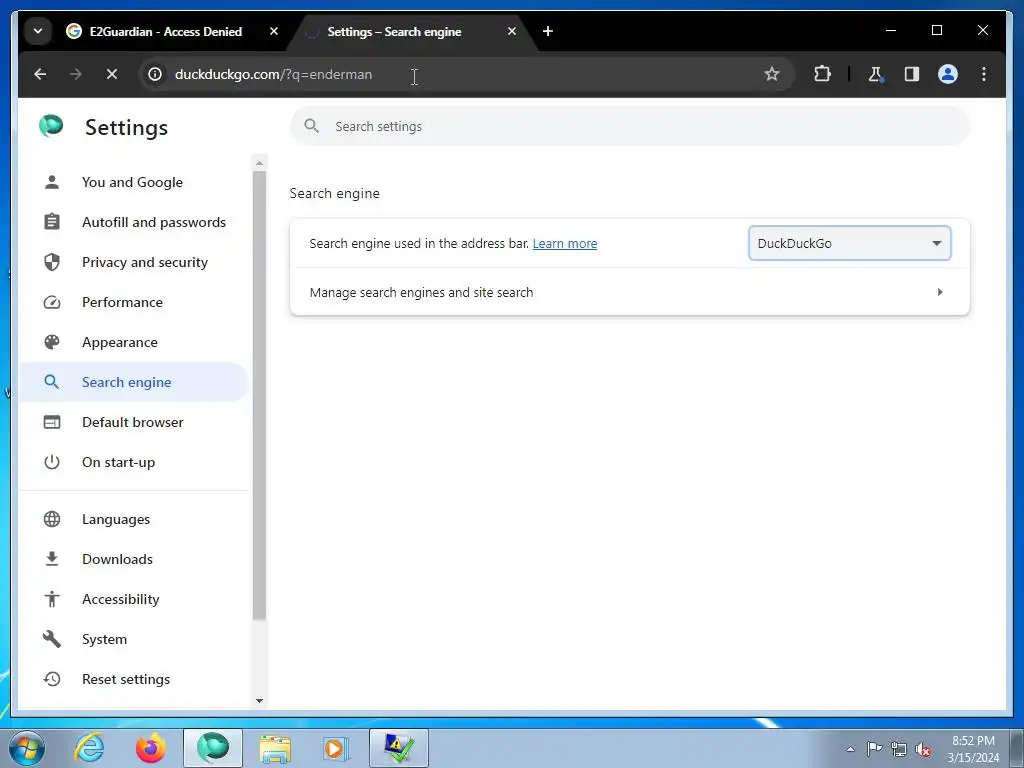Image resolution: width=1024 pixels, height=768 pixels.
Task: Open Windows Explorer folder in taskbar
Action: pos(275,748)
